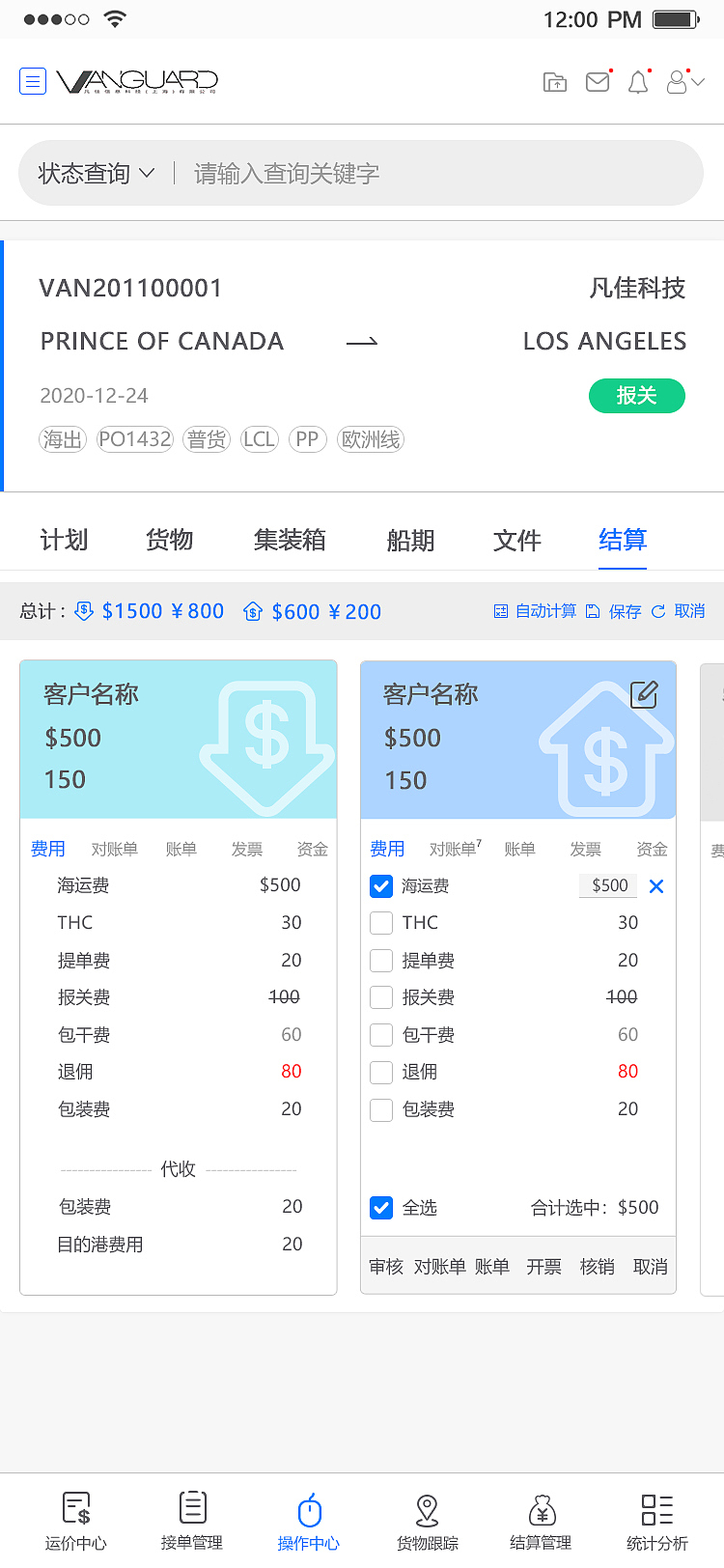Click the green 报关 status button
Viewport: 724px width, 1568px height.
[x=637, y=396]
